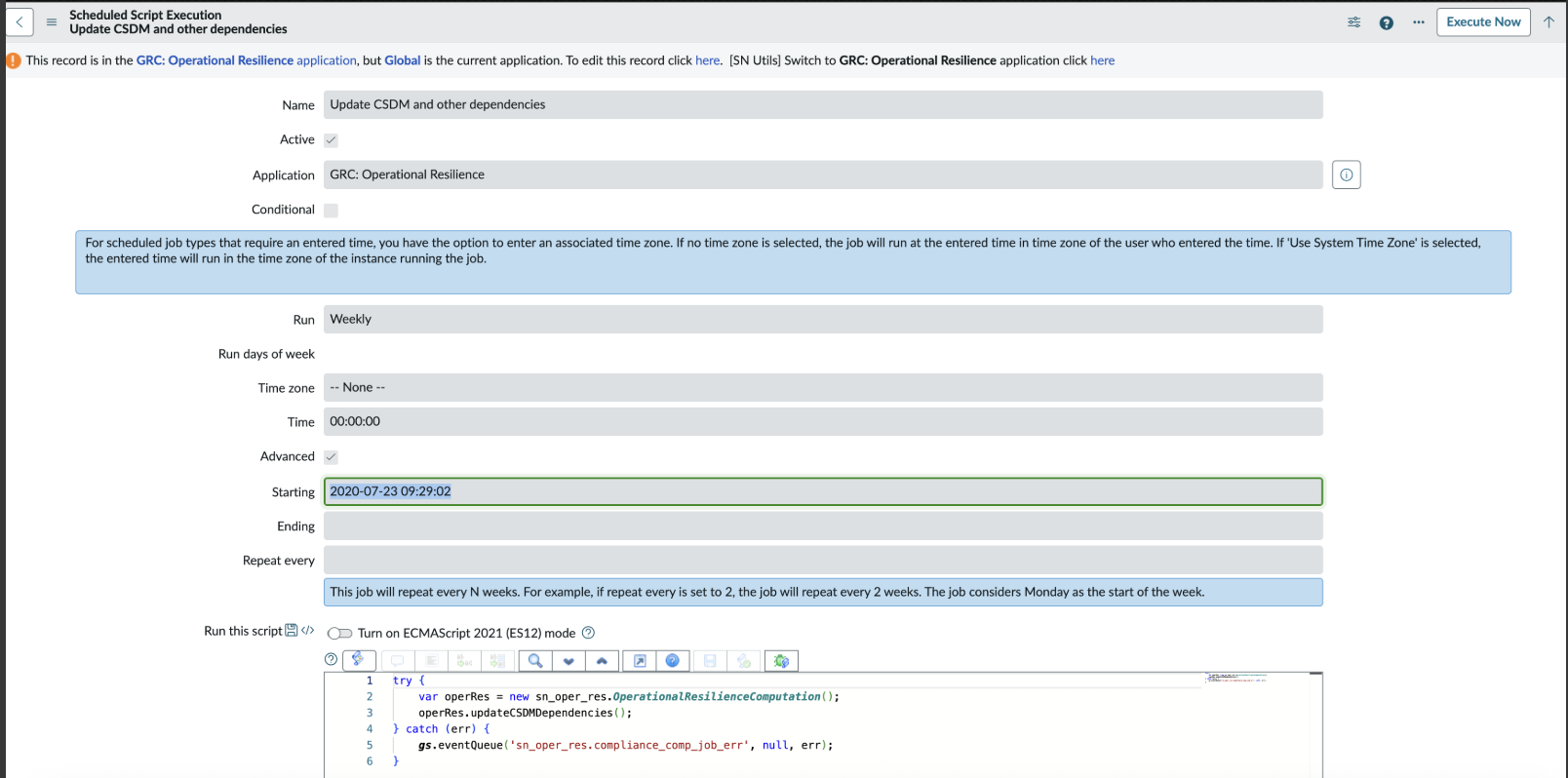Toggle the Advanced checkbox
Screen dimensions: 1568x778
tap(331, 457)
